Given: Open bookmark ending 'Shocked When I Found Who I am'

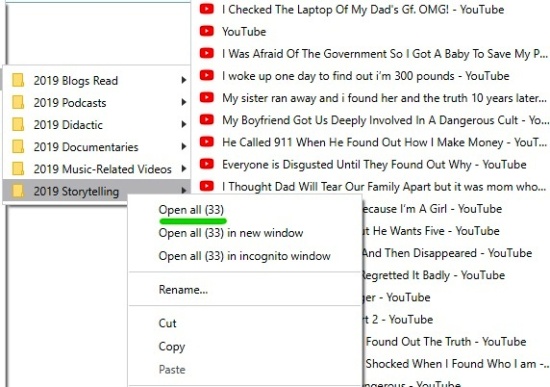Looking at the screenshot, I should point(456,364).
